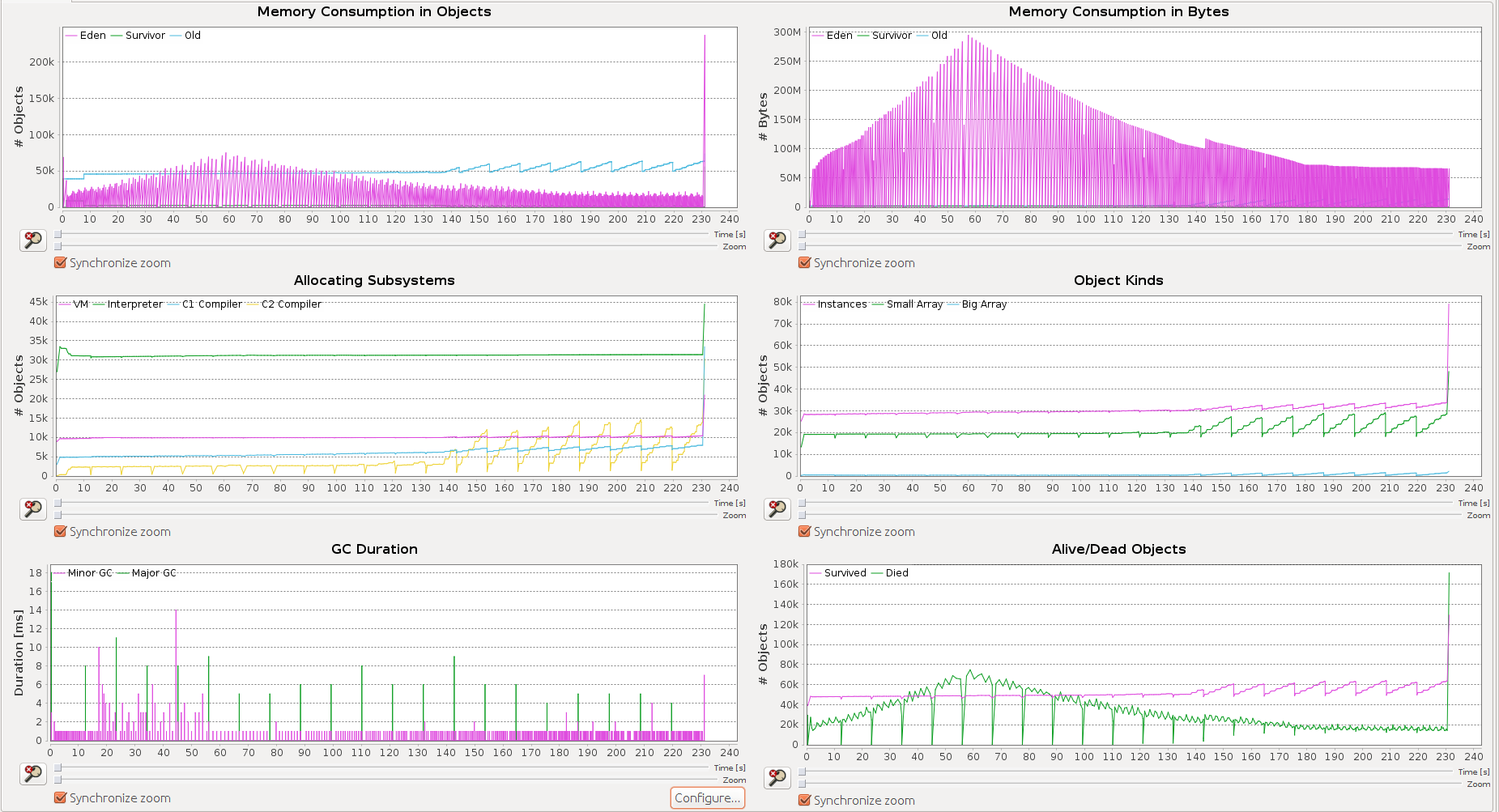Click Survivor legend in Memory Consumption in Bytes
Viewport: 1499px width, 812px height.
coord(884,36)
